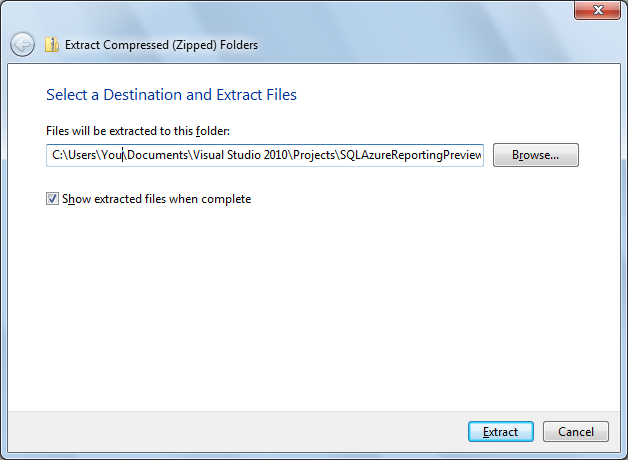Viewport: 628px width, 460px height.
Task: Click the back arrow button
Action: tap(22, 44)
